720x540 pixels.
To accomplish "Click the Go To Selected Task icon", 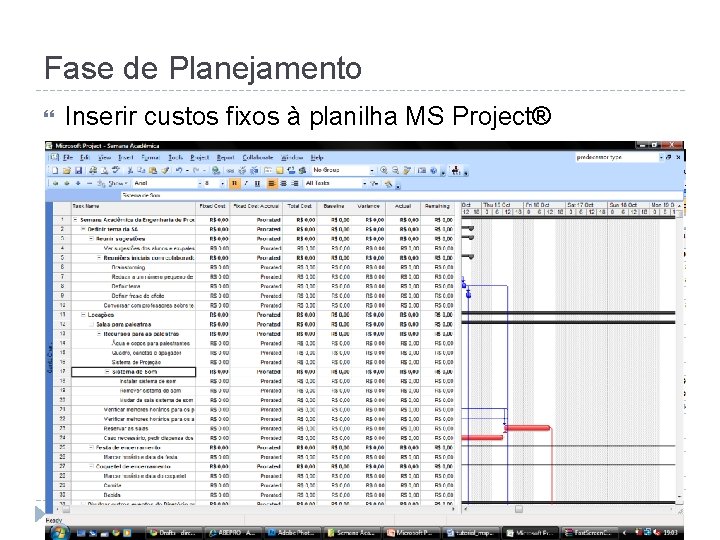I will pyautogui.click(x=407, y=171).
